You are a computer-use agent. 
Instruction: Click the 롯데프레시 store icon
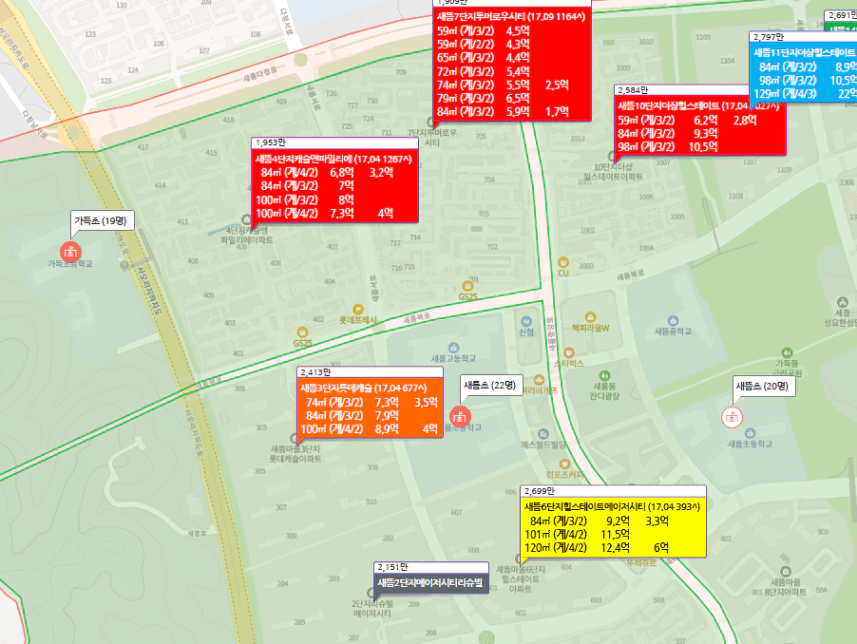coord(357,308)
